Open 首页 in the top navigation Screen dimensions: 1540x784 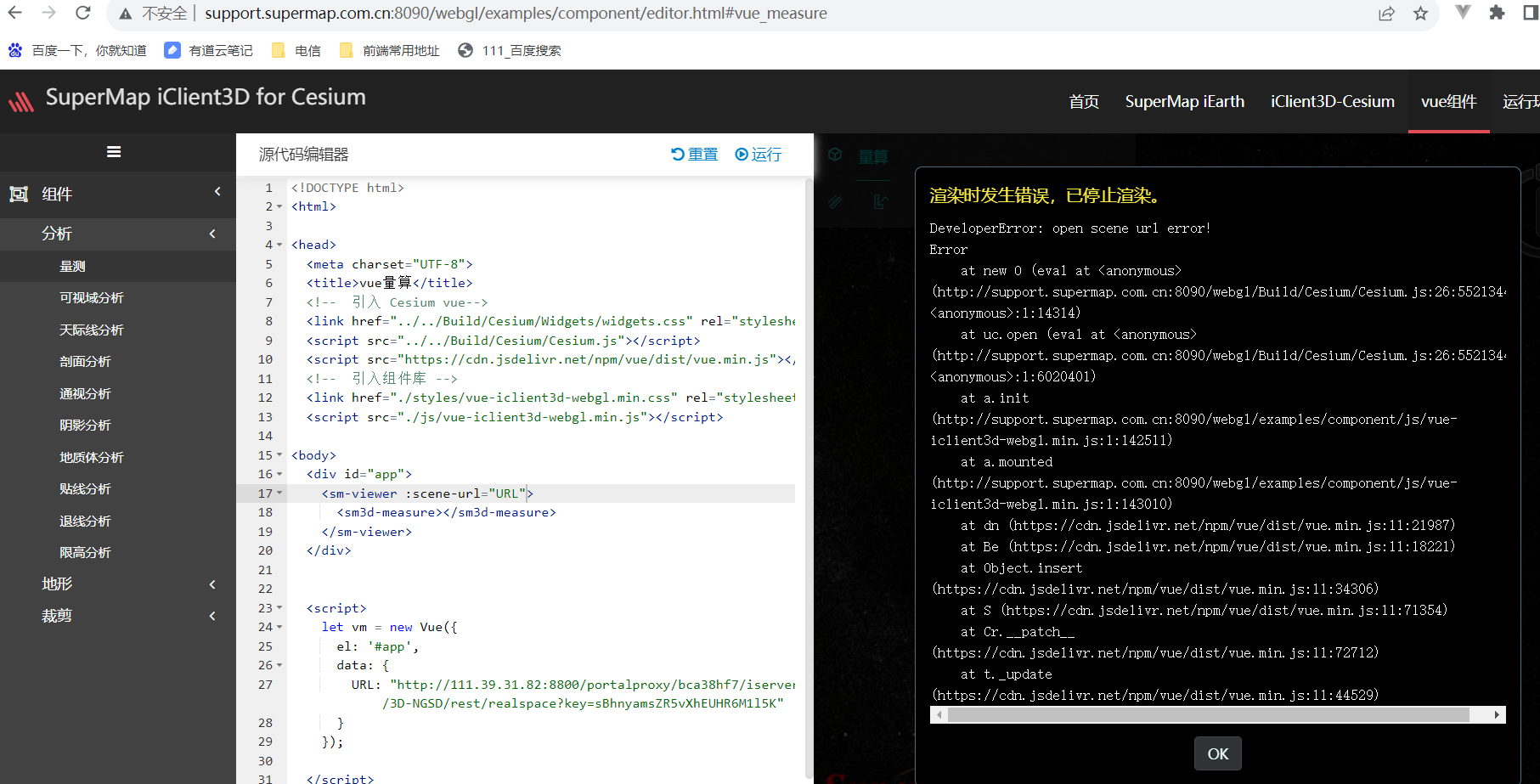[1084, 102]
